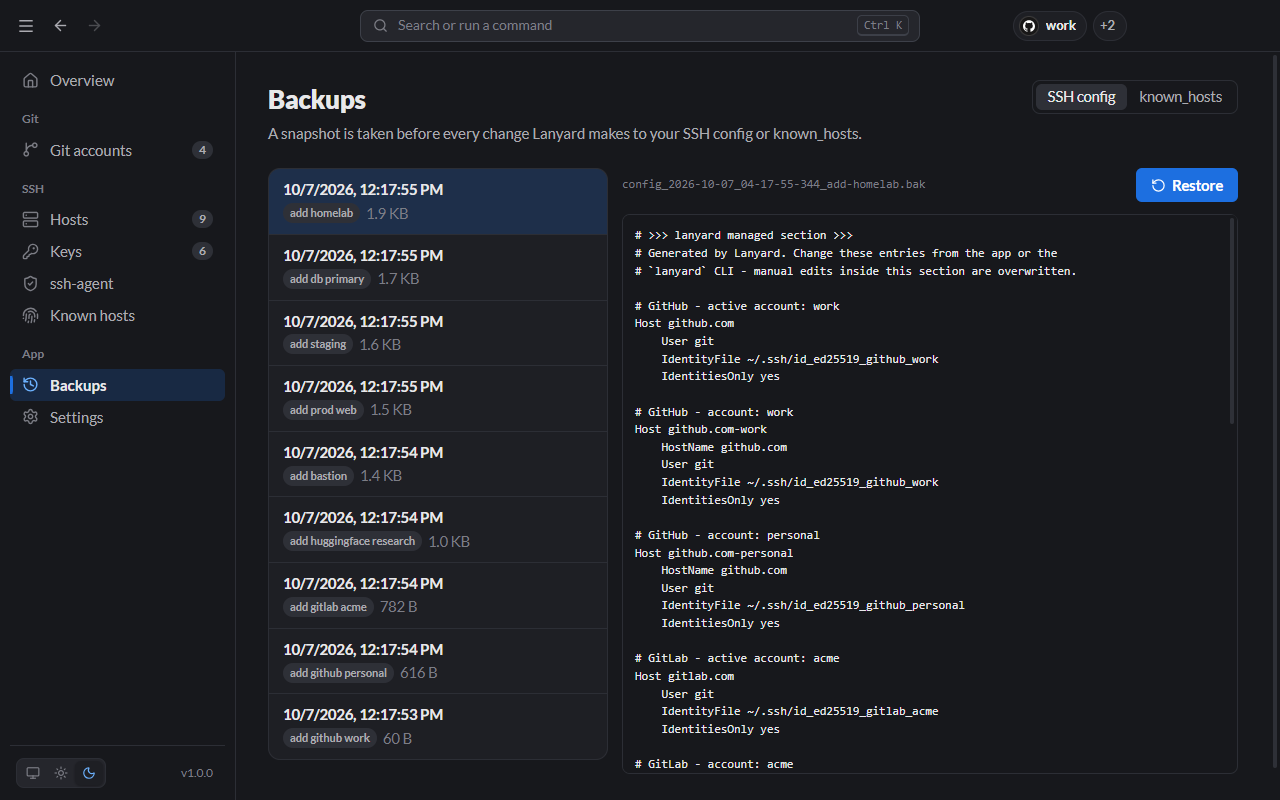The width and height of the screenshot is (1280, 800).
Task: Select the add github work backup
Action: tap(438, 727)
